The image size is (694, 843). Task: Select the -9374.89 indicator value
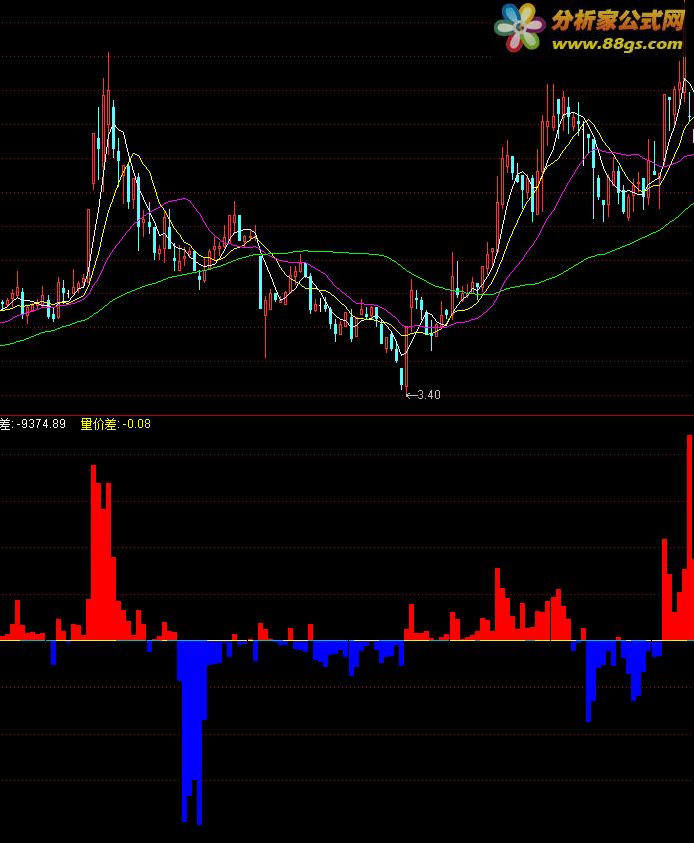pos(41,424)
